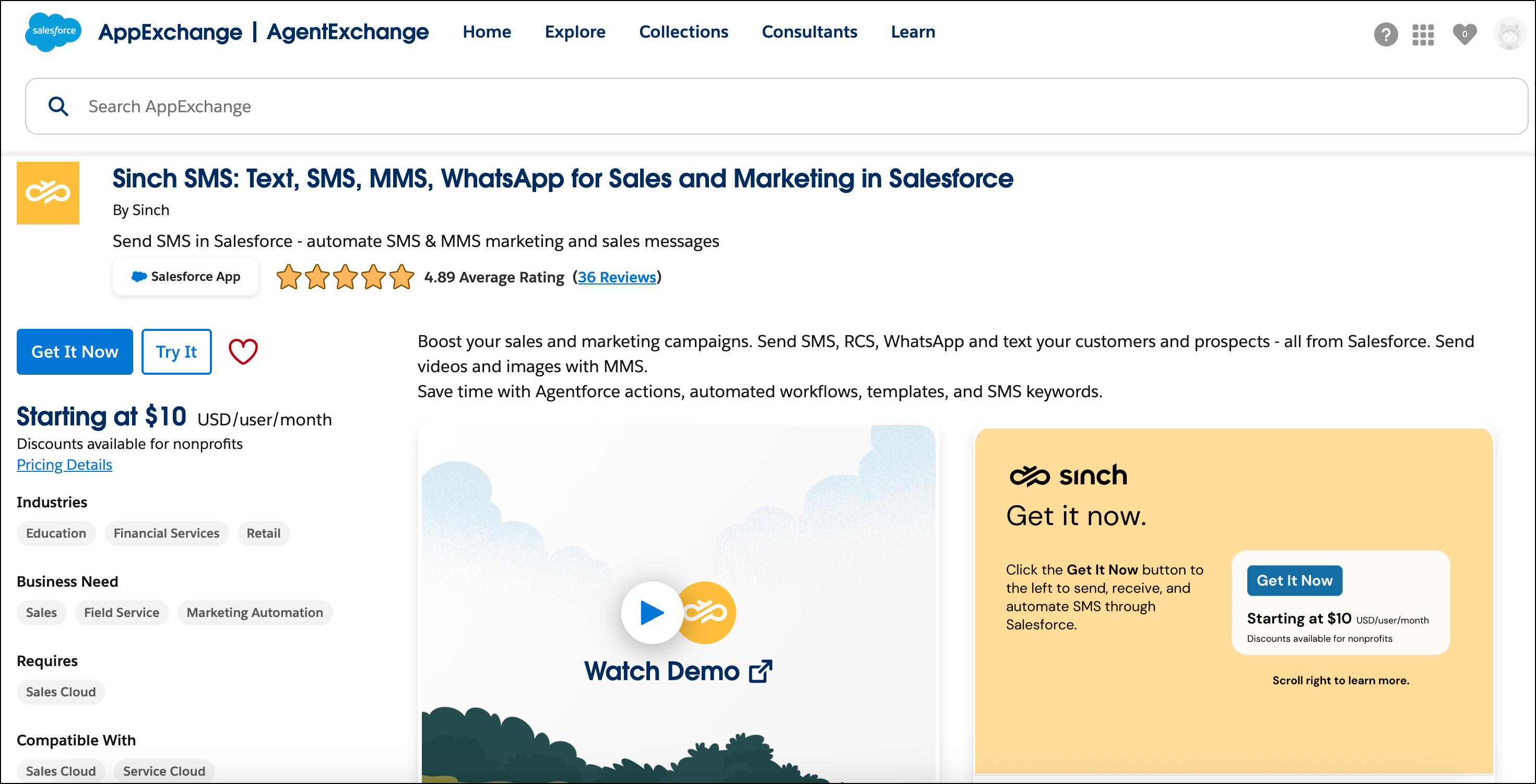Click 'Discounts available for nonprofits' text
Screen dimensions: 1536x784
coord(129,444)
